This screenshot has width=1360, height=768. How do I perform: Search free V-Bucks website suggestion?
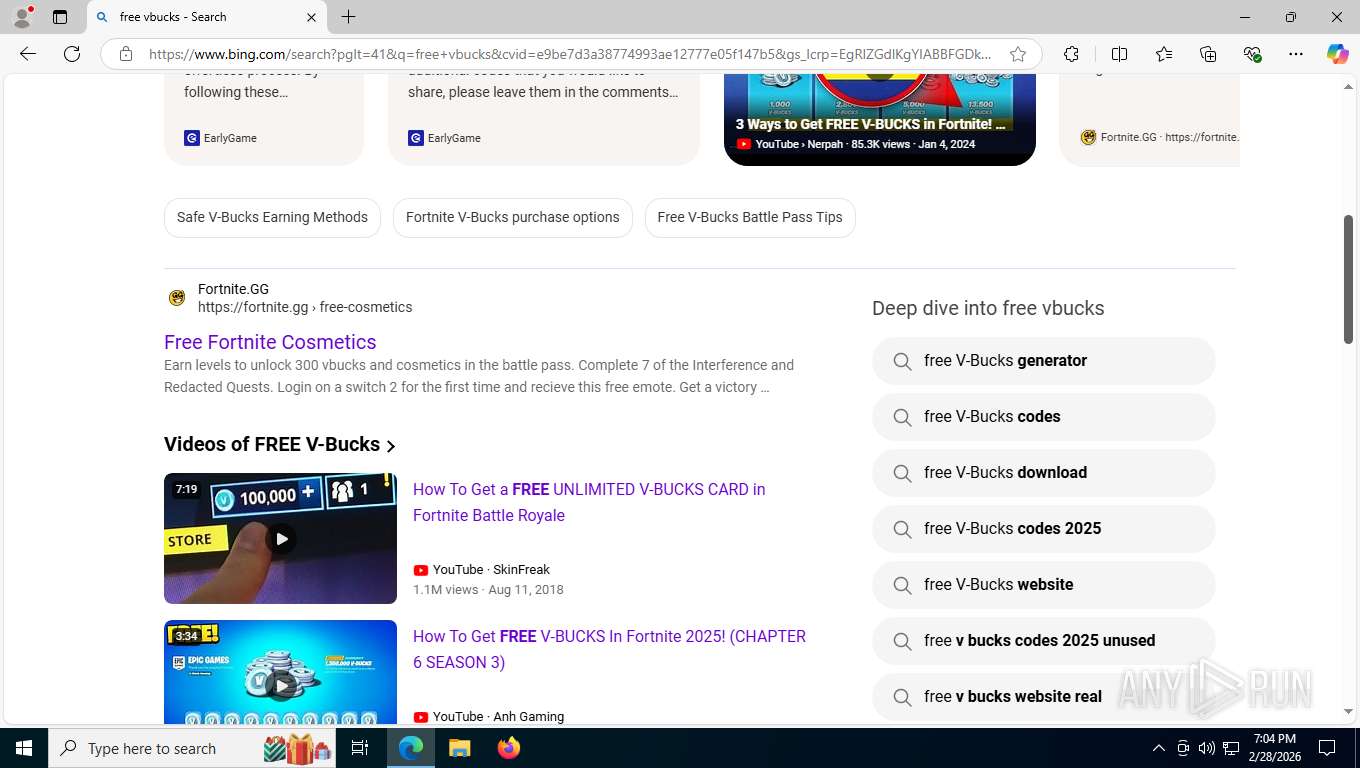click(1044, 585)
